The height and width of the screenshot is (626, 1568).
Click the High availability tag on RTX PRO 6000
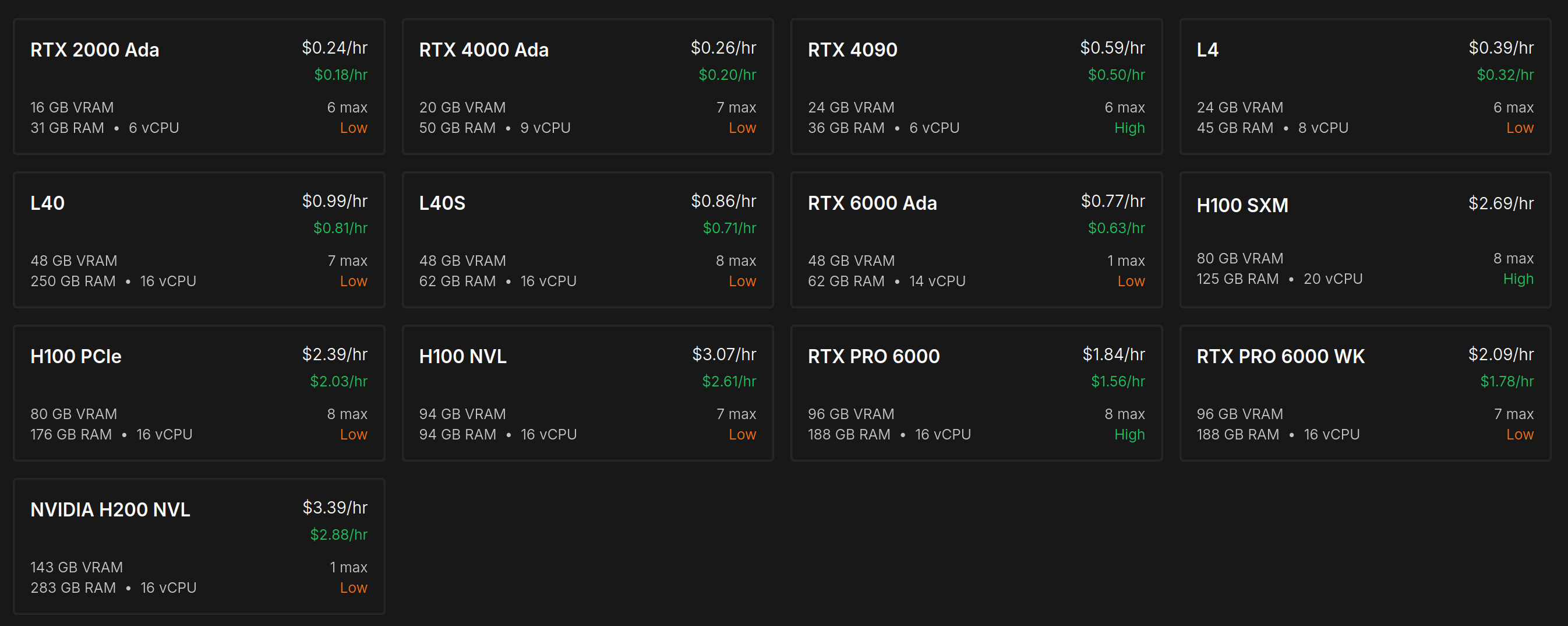[x=1129, y=434]
